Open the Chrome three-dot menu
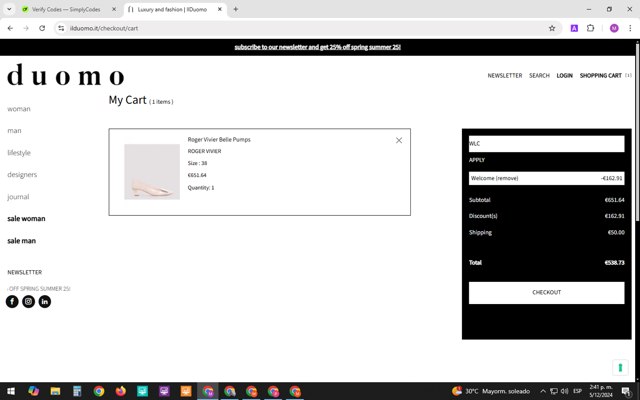The height and width of the screenshot is (400, 640). click(x=630, y=28)
